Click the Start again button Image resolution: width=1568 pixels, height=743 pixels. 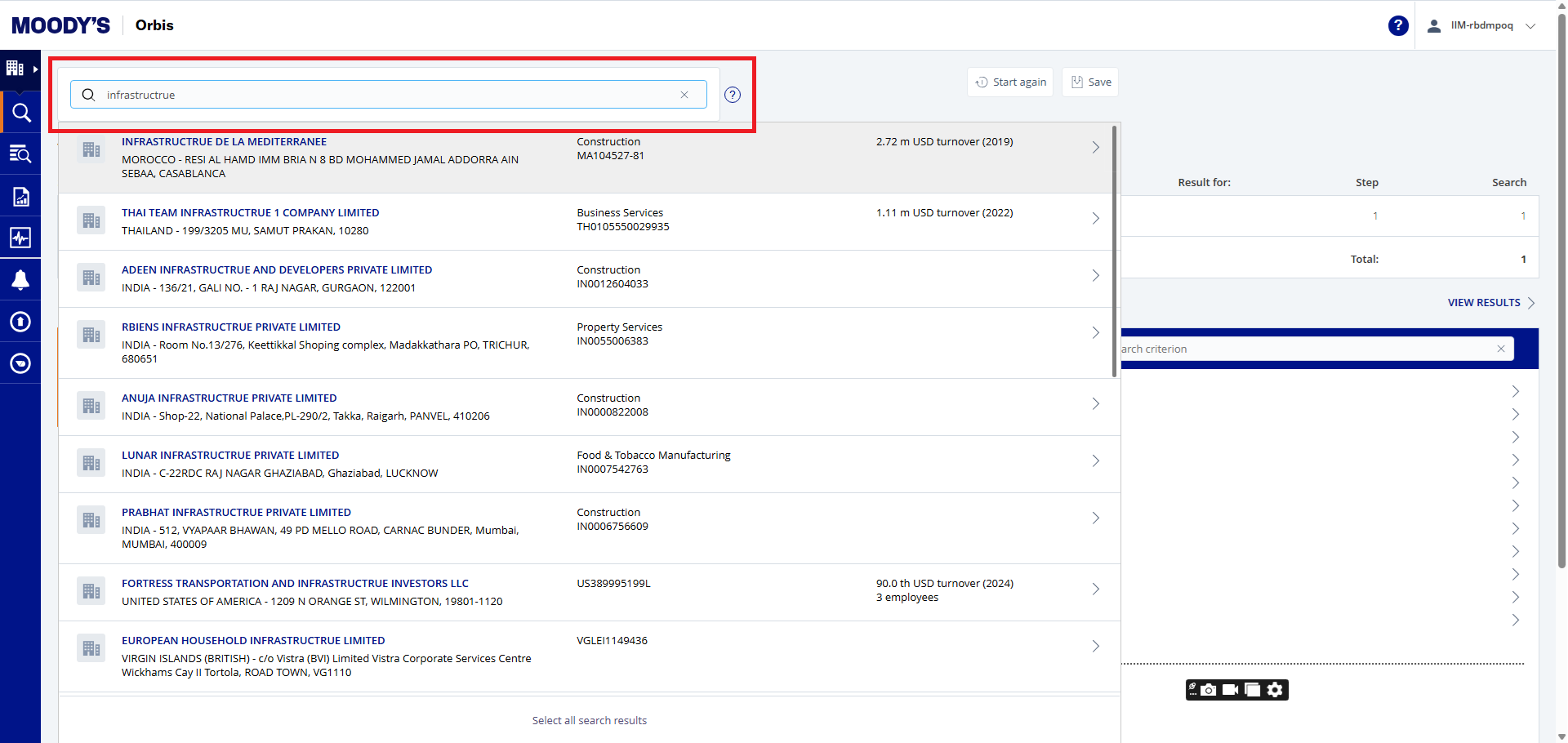(1010, 82)
